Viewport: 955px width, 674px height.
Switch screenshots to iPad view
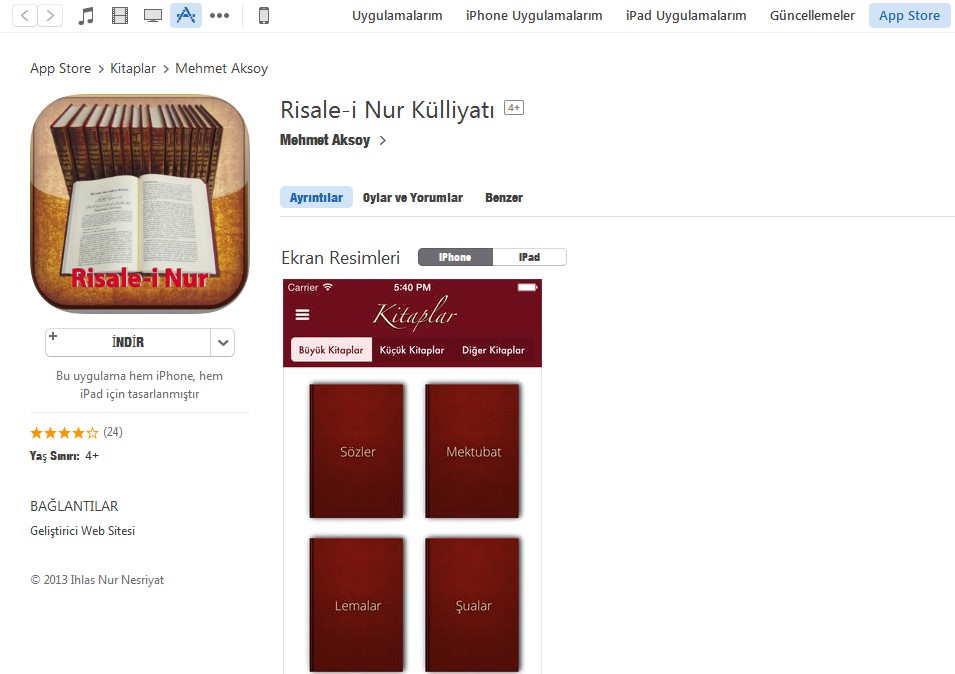[x=529, y=257]
